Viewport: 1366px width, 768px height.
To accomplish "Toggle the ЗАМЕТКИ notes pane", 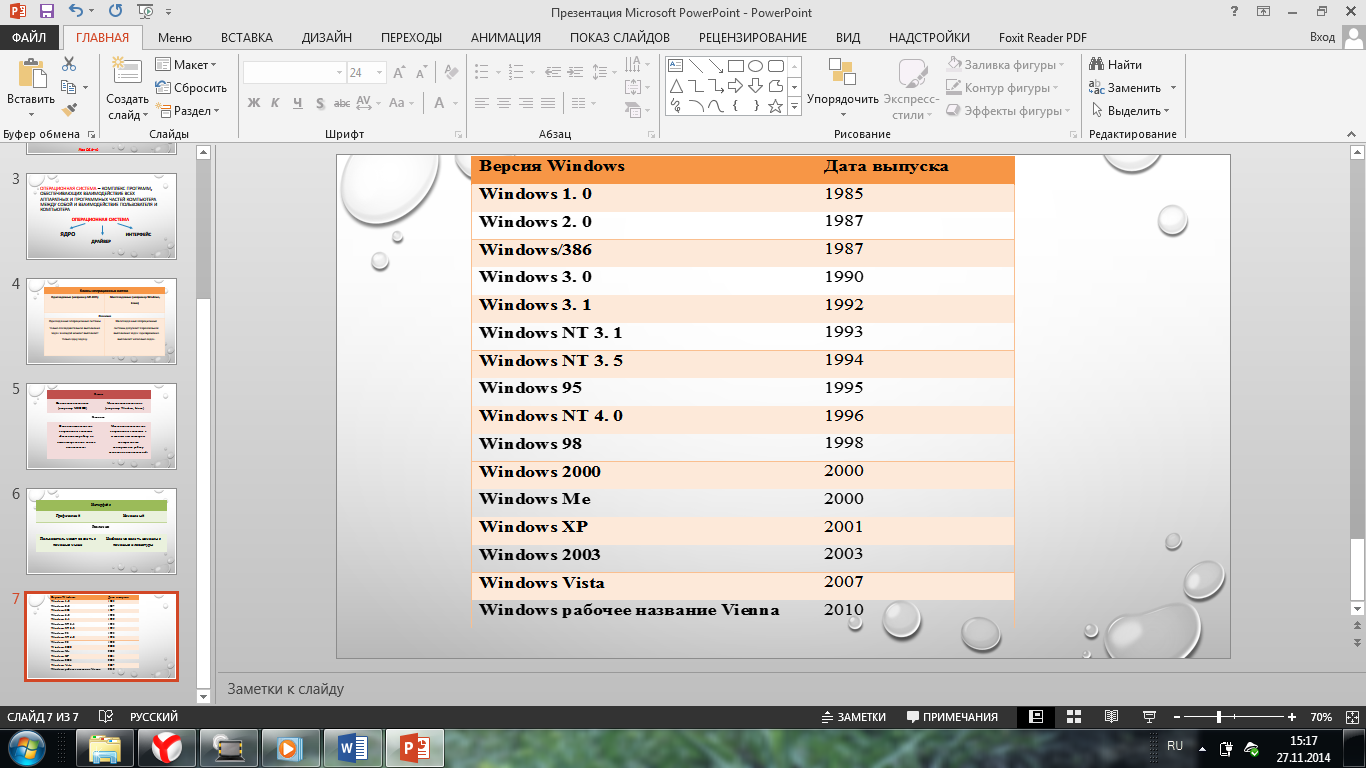I will point(853,717).
